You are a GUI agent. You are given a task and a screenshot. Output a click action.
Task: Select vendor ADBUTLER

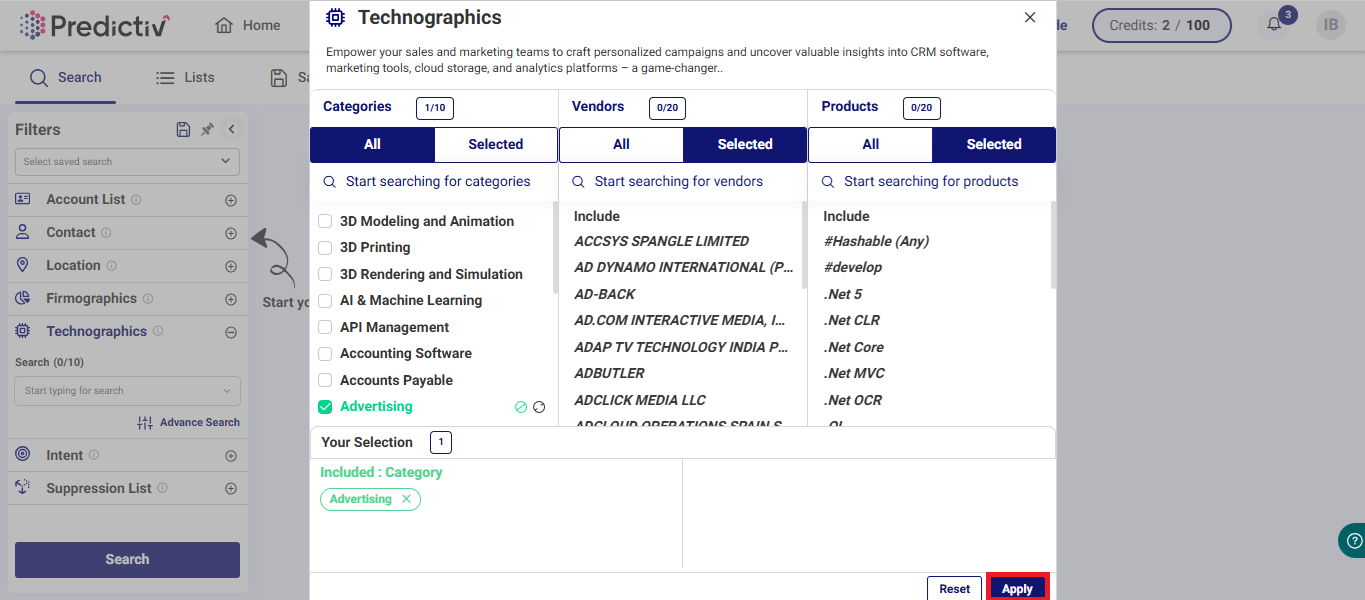(609, 373)
